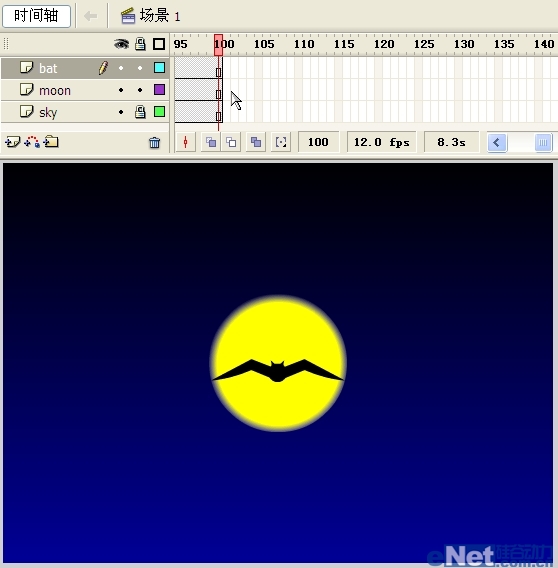Click the add motion guide layer icon
The height and width of the screenshot is (568, 558).
[x=32, y=142]
